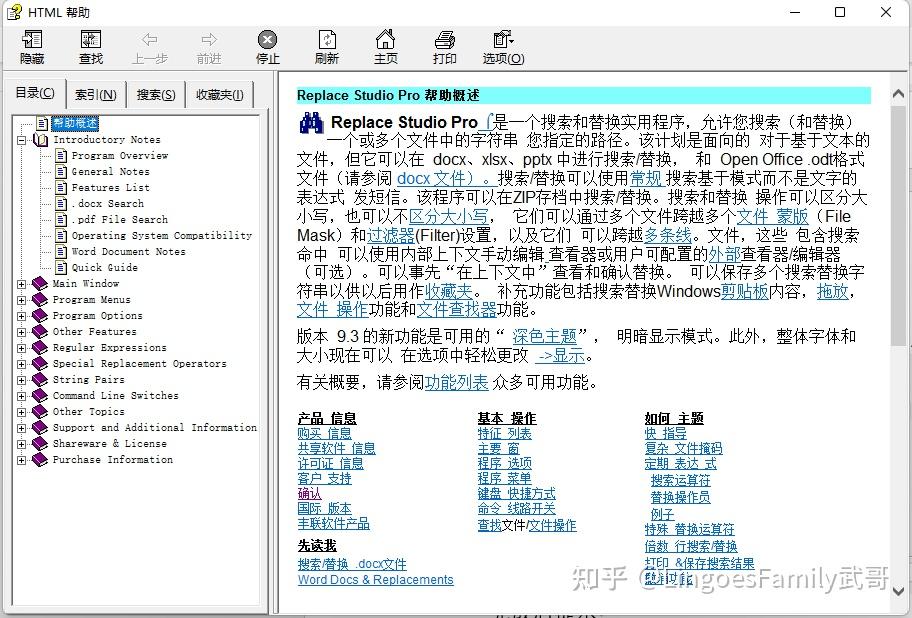This screenshot has height=618, width=912.
Task: Click book icon beside String Pairs
Action: point(40,379)
